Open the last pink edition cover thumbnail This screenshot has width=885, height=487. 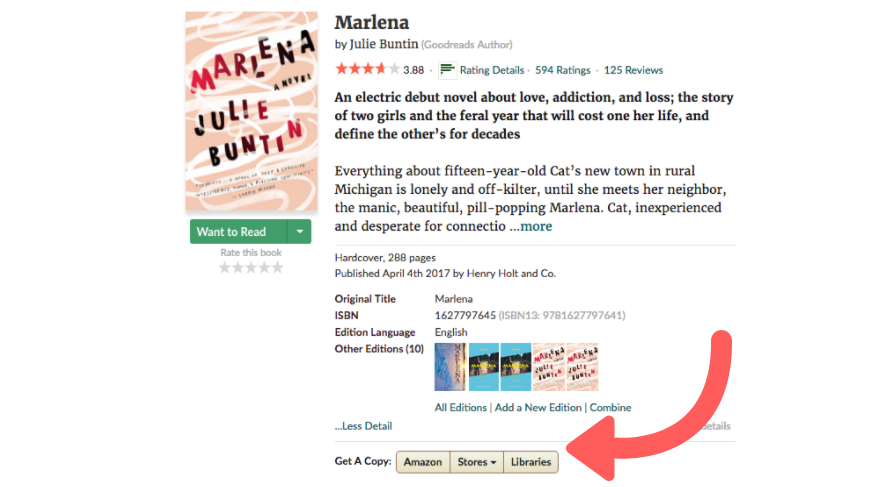[x=582, y=367]
